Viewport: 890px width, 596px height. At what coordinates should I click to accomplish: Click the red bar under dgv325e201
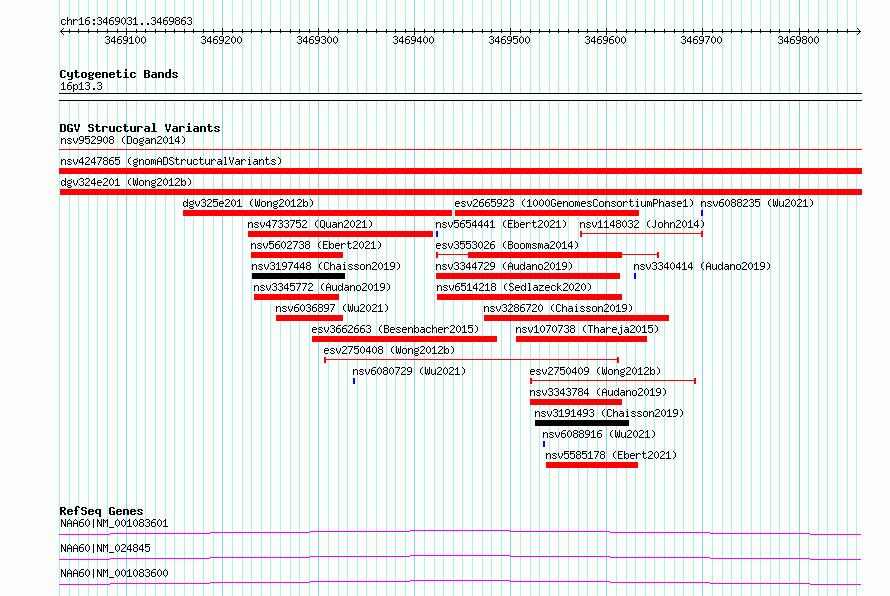tap(317, 213)
